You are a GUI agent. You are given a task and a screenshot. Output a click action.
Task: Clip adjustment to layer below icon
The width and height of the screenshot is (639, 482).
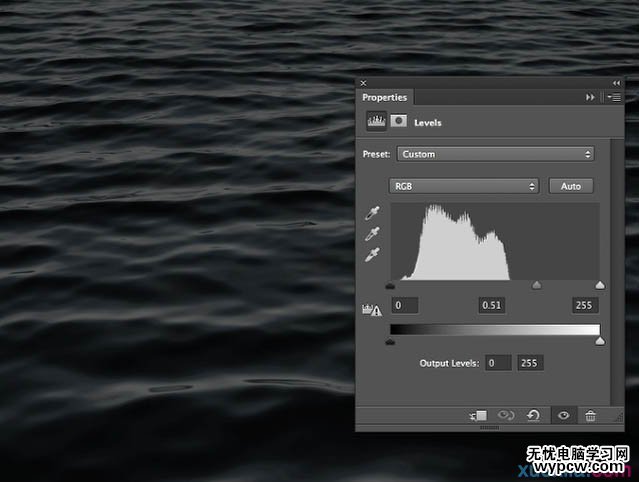(x=478, y=416)
